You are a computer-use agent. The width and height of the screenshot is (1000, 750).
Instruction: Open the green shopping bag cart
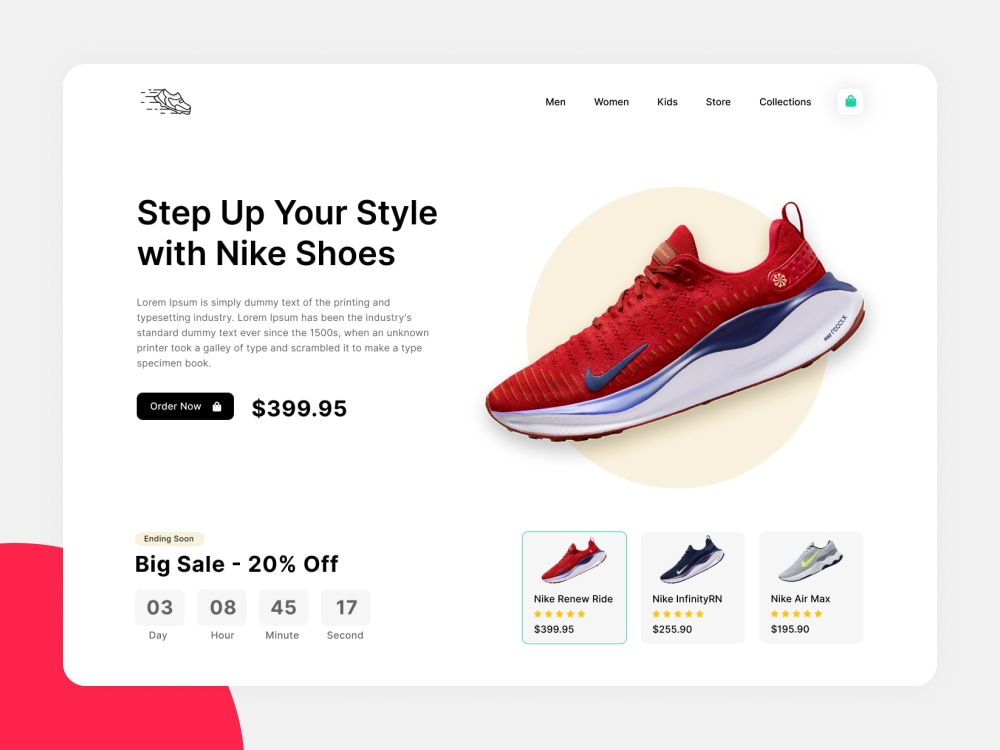point(850,101)
